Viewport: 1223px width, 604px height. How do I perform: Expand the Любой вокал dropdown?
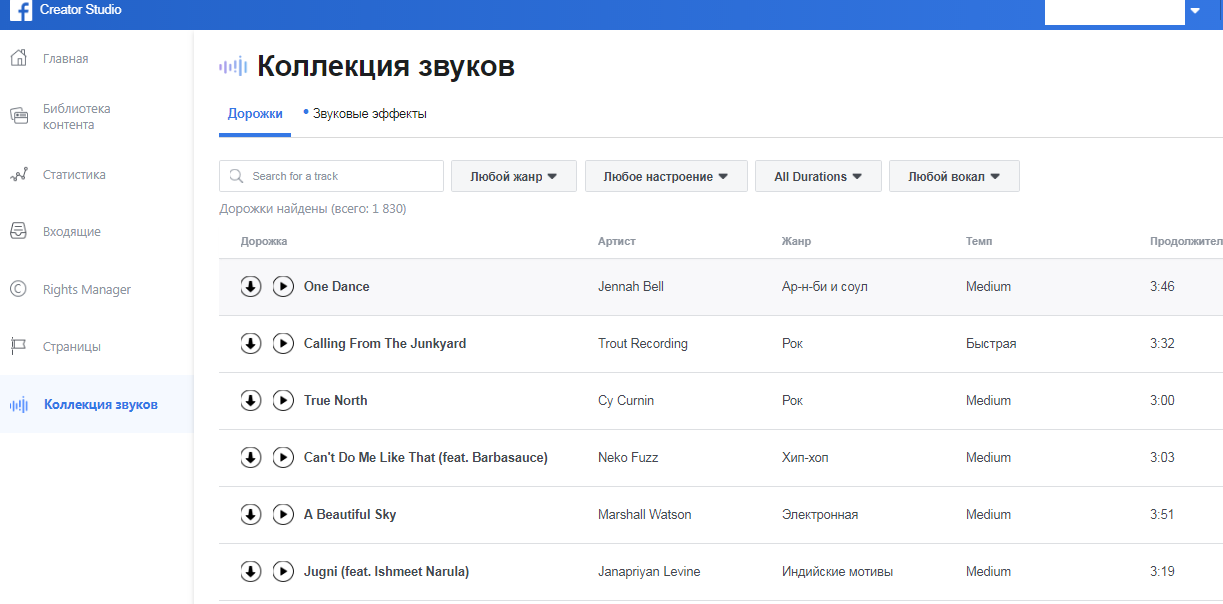pos(954,176)
